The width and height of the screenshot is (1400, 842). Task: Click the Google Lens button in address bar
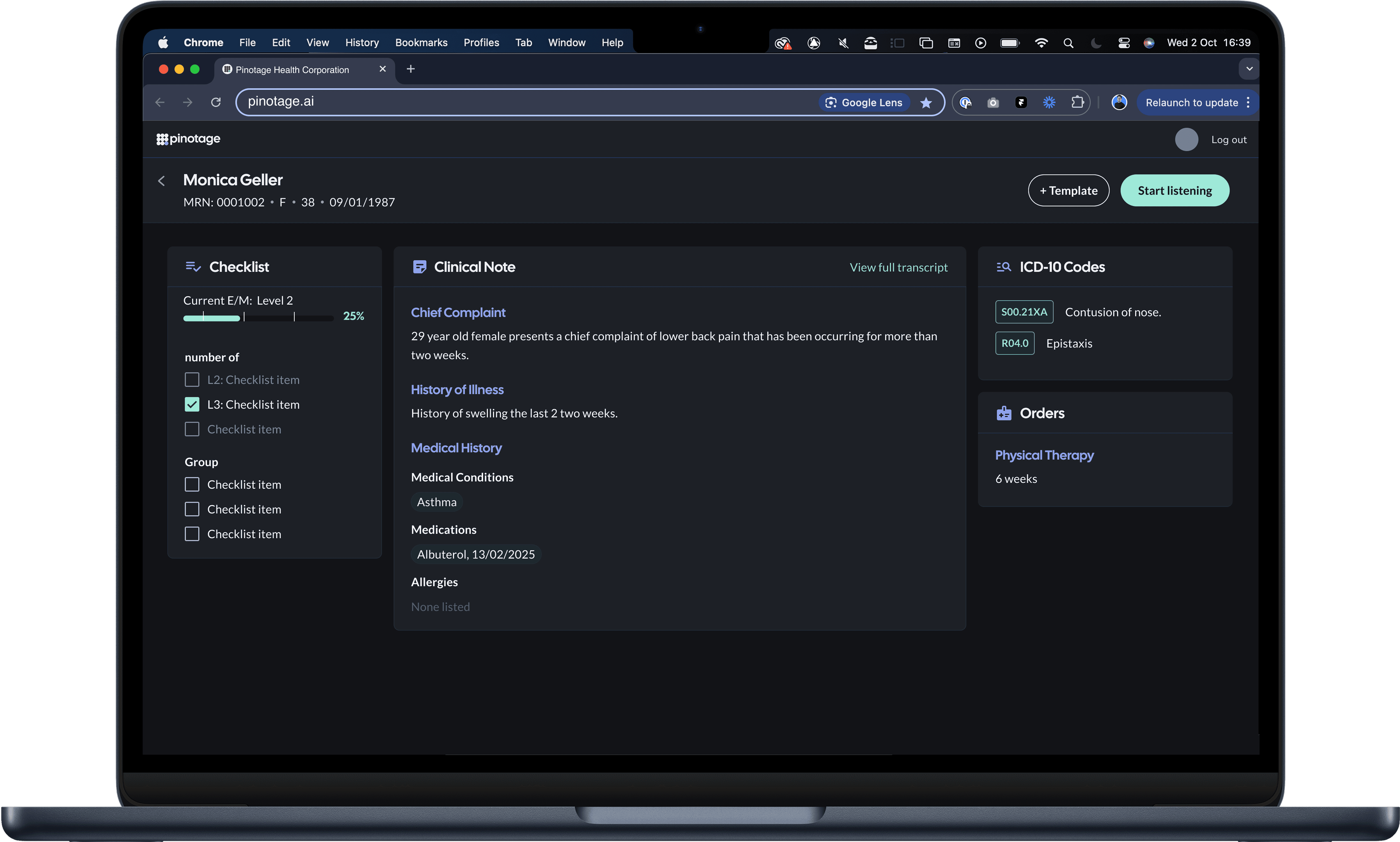pyautogui.click(x=864, y=103)
